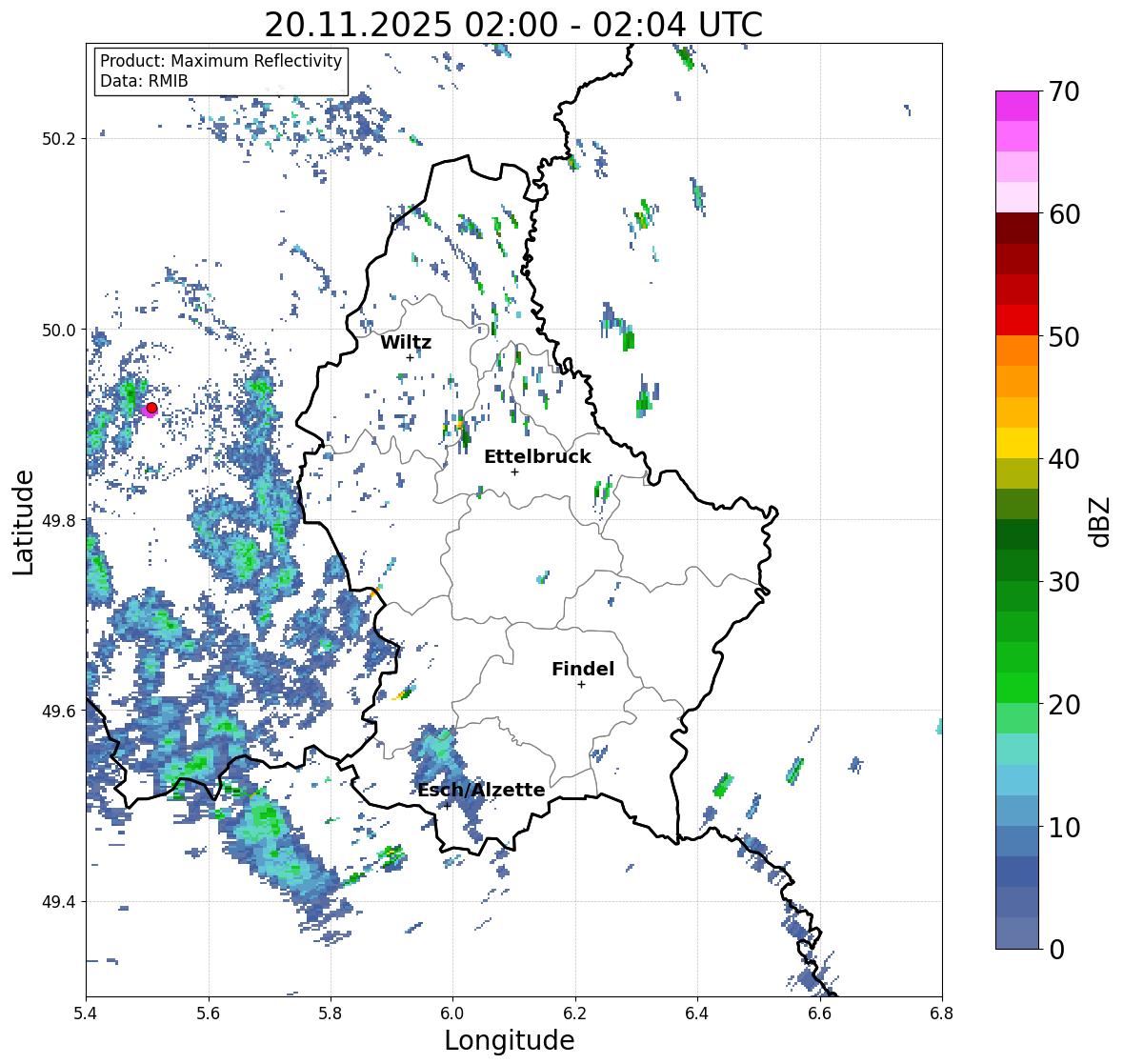The image size is (1123, 1064).
Task: Click the 6.4 longitude tick label
Action: click(697, 1014)
